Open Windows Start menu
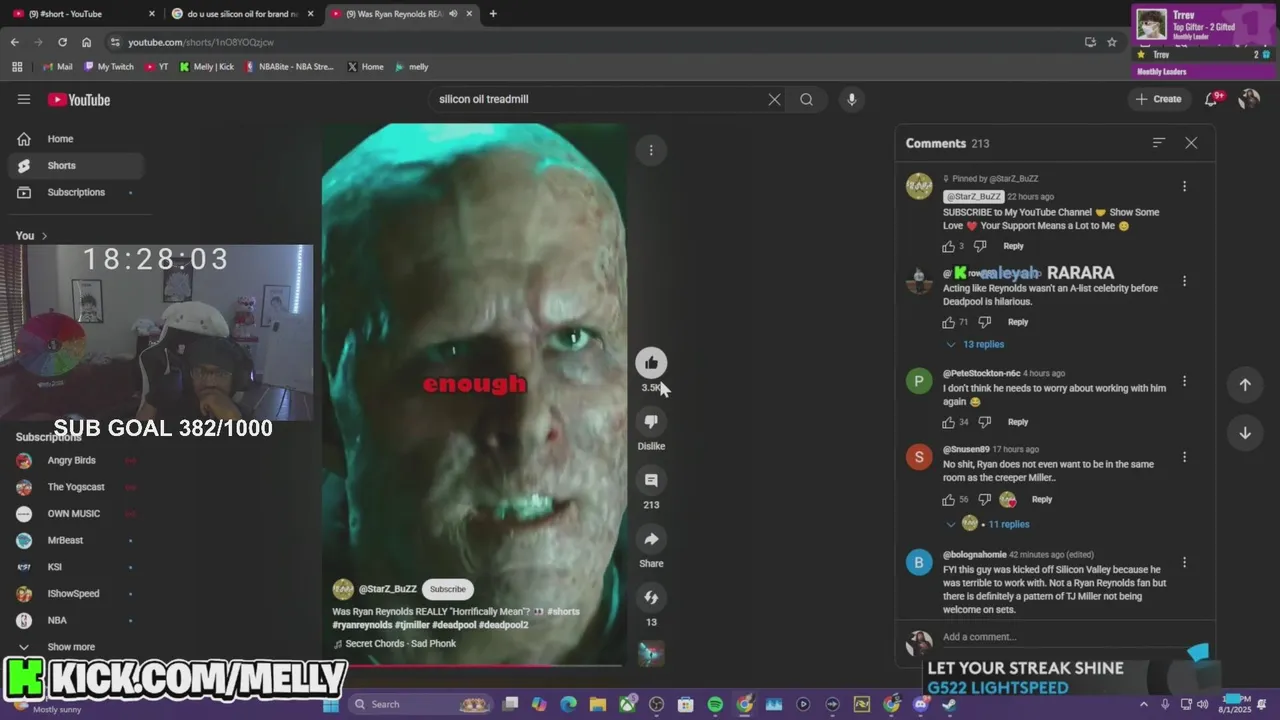Viewport: 1280px width, 720px height. (331, 704)
